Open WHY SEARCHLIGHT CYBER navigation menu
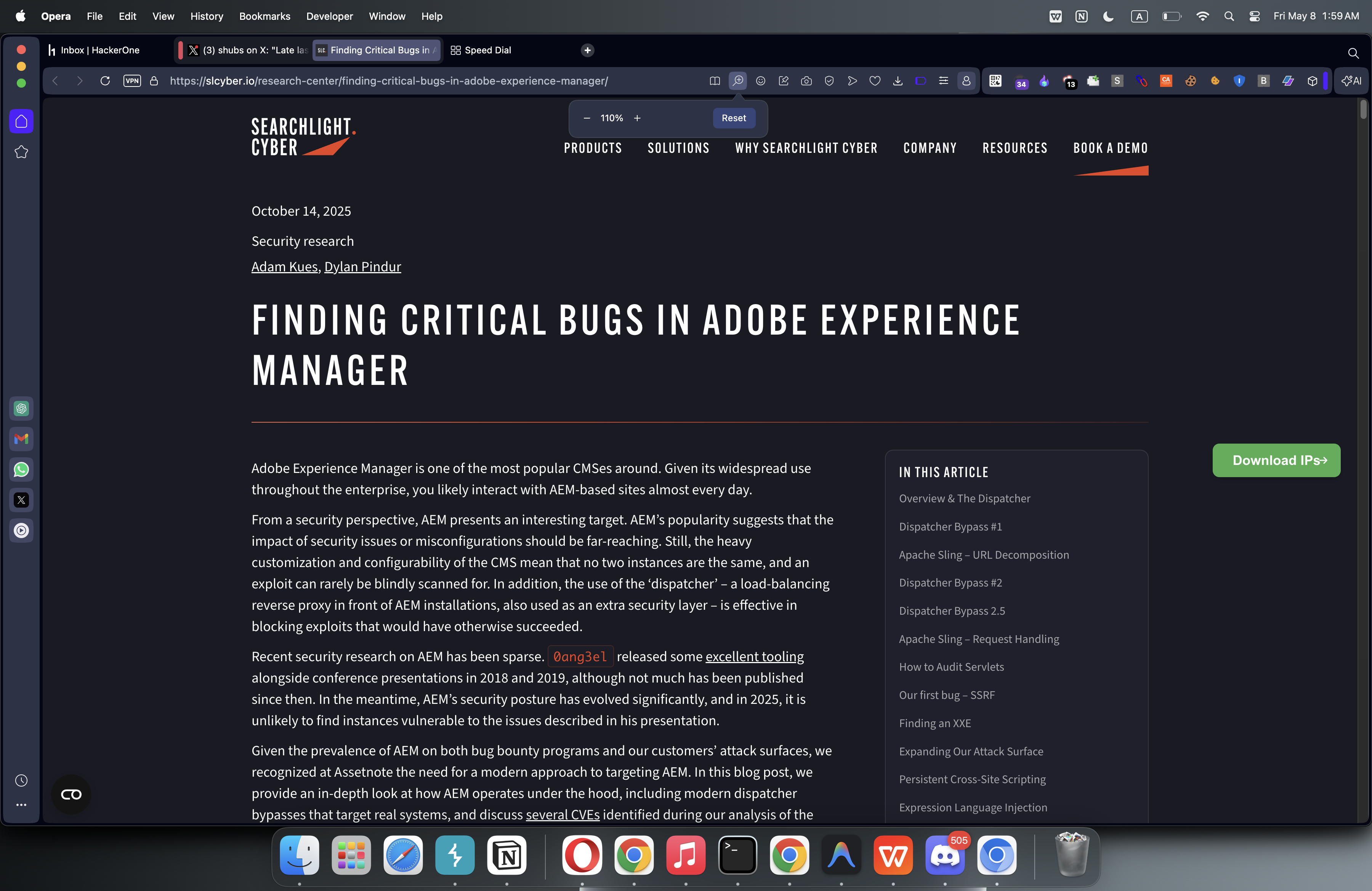The height and width of the screenshot is (891, 1372). click(x=806, y=148)
